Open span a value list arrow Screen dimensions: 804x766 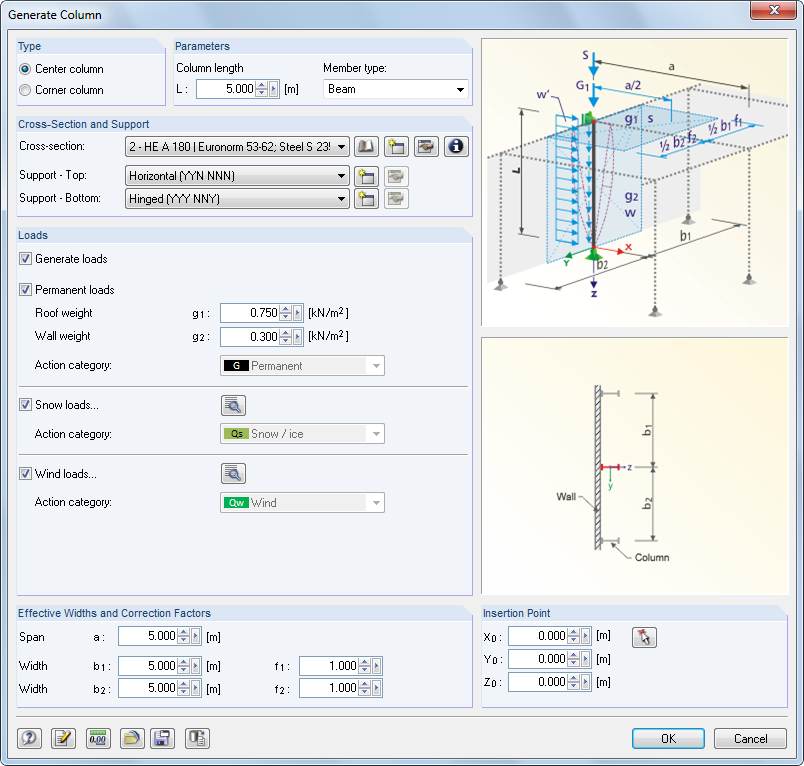pos(196,636)
